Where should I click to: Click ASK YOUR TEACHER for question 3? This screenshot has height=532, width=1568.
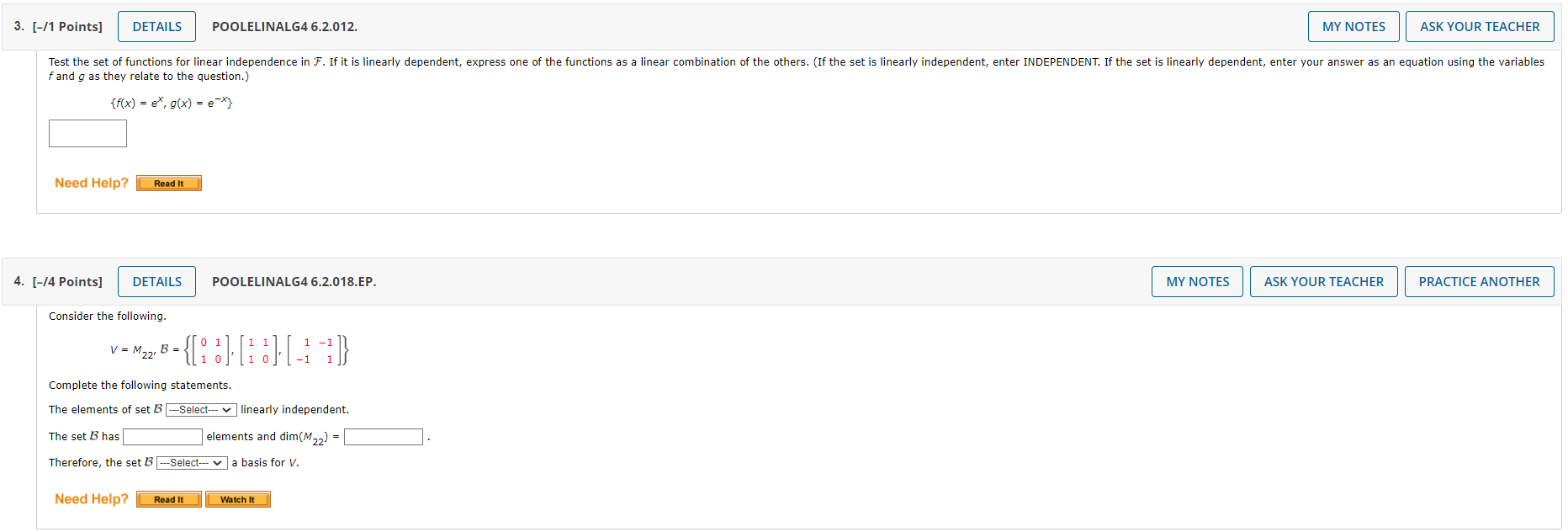(x=1480, y=26)
